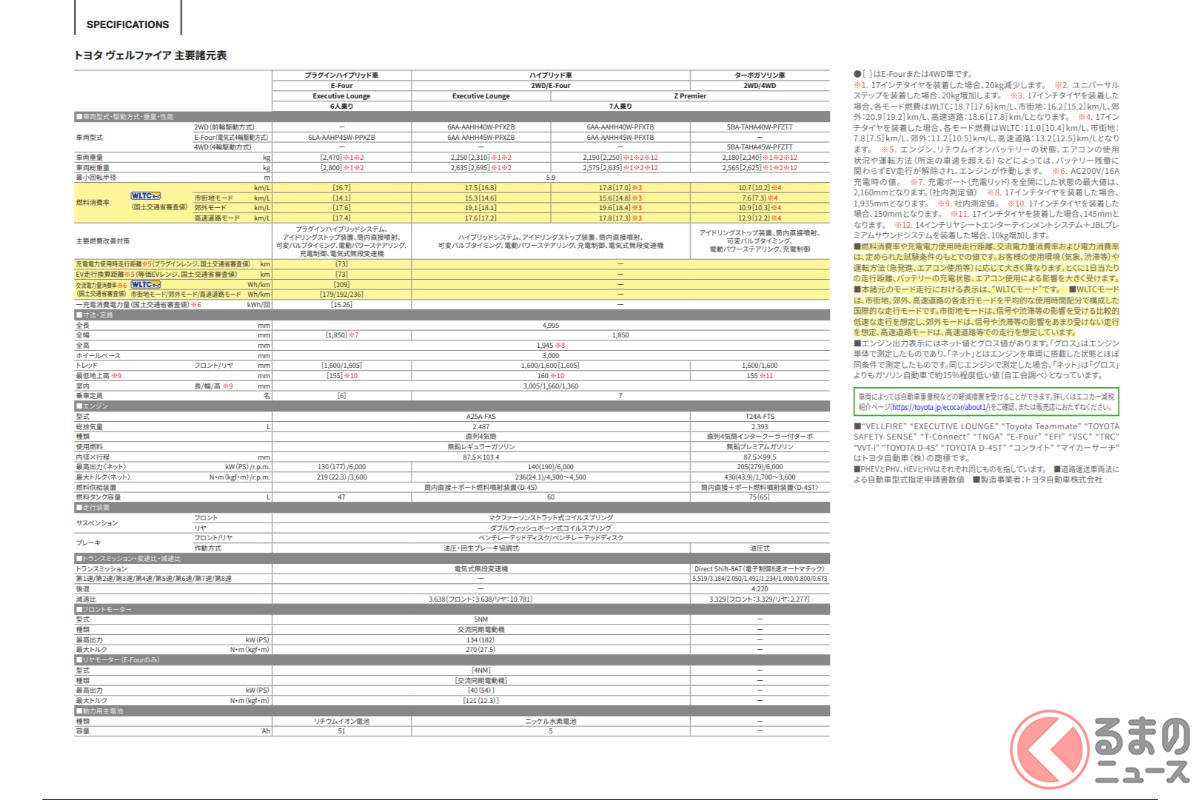Select model code 6AA-AAHH45W-PFXZB
Viewport: 1200px width, 800px height.
click(x=482, y=138)
